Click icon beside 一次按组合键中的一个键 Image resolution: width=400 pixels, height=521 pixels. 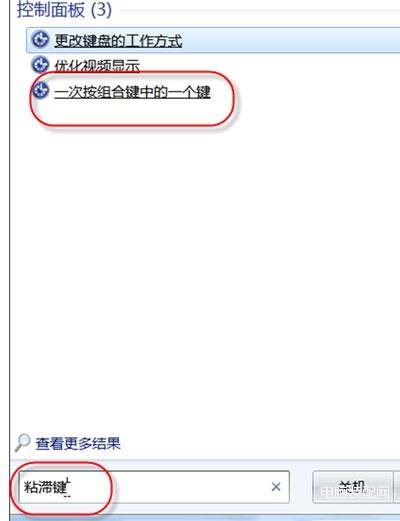click(x=40, y=90)
